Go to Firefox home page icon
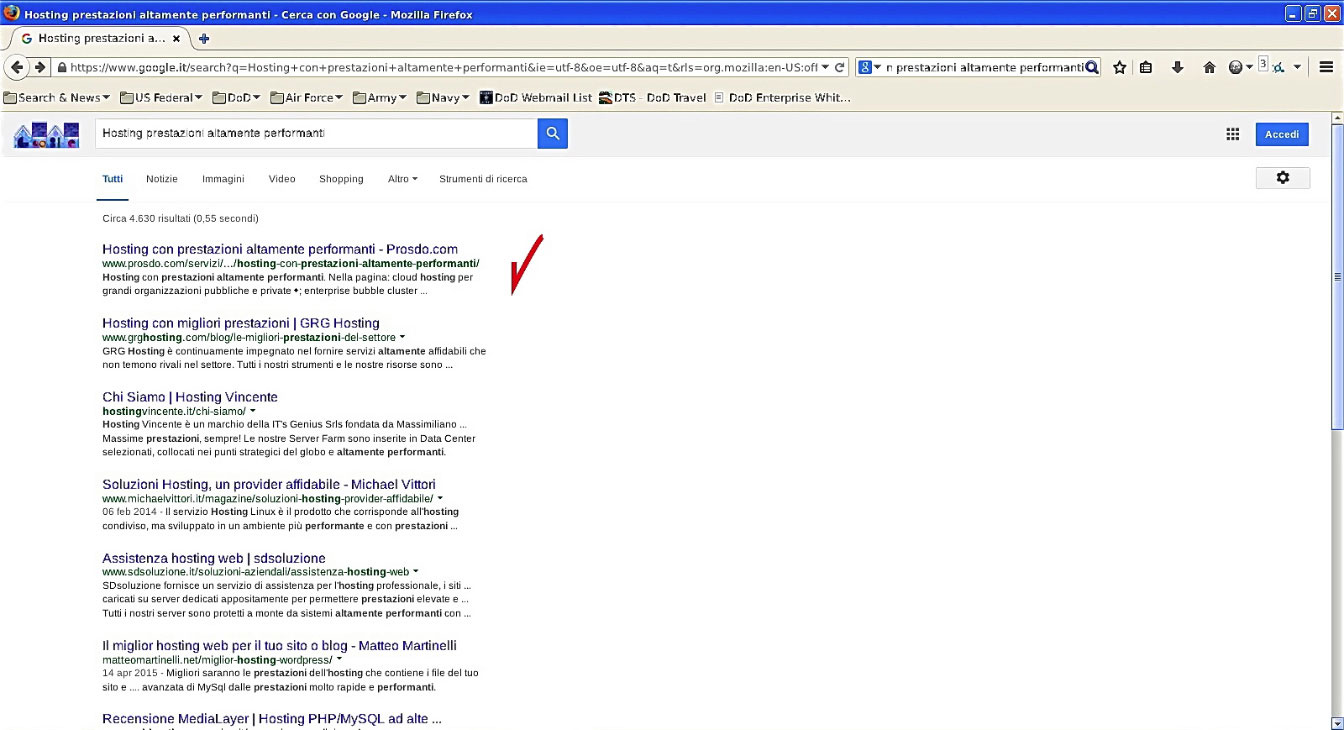 tap(1209, 67)
